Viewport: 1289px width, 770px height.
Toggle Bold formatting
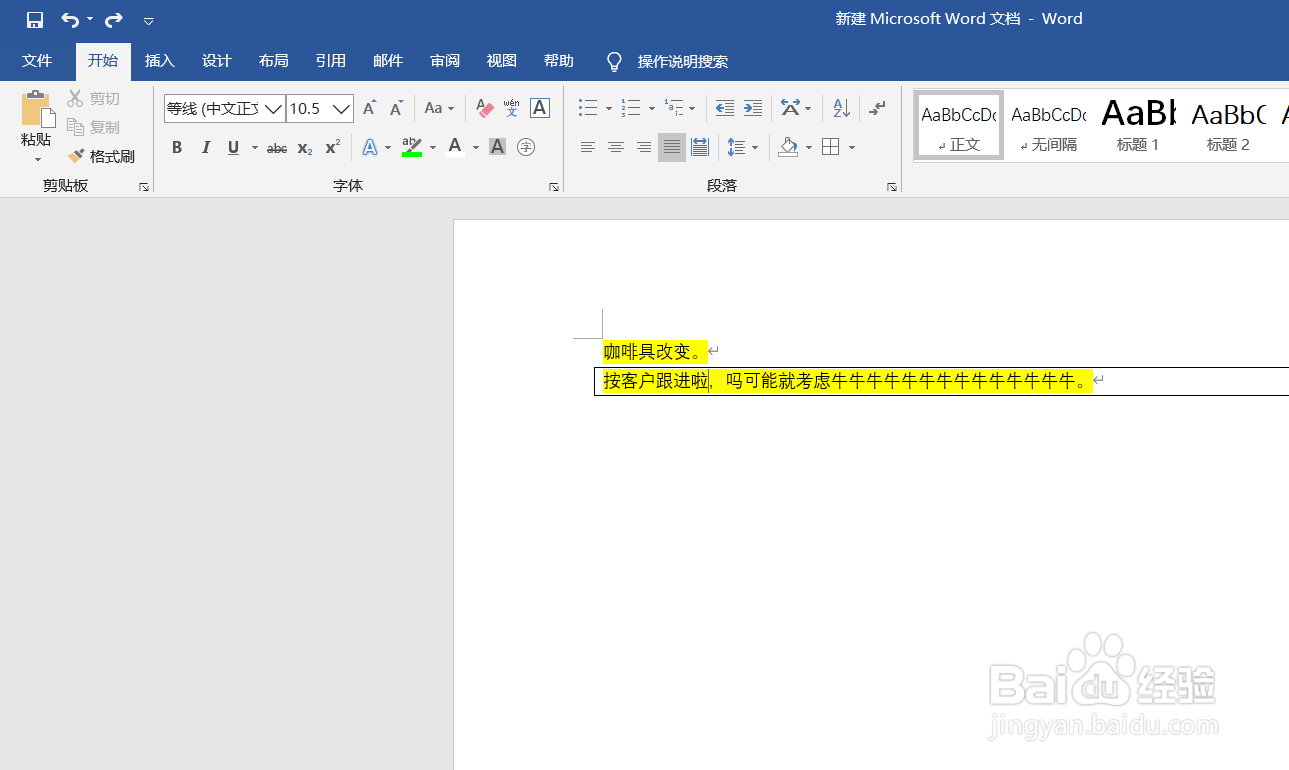click(x=177, y=148)
